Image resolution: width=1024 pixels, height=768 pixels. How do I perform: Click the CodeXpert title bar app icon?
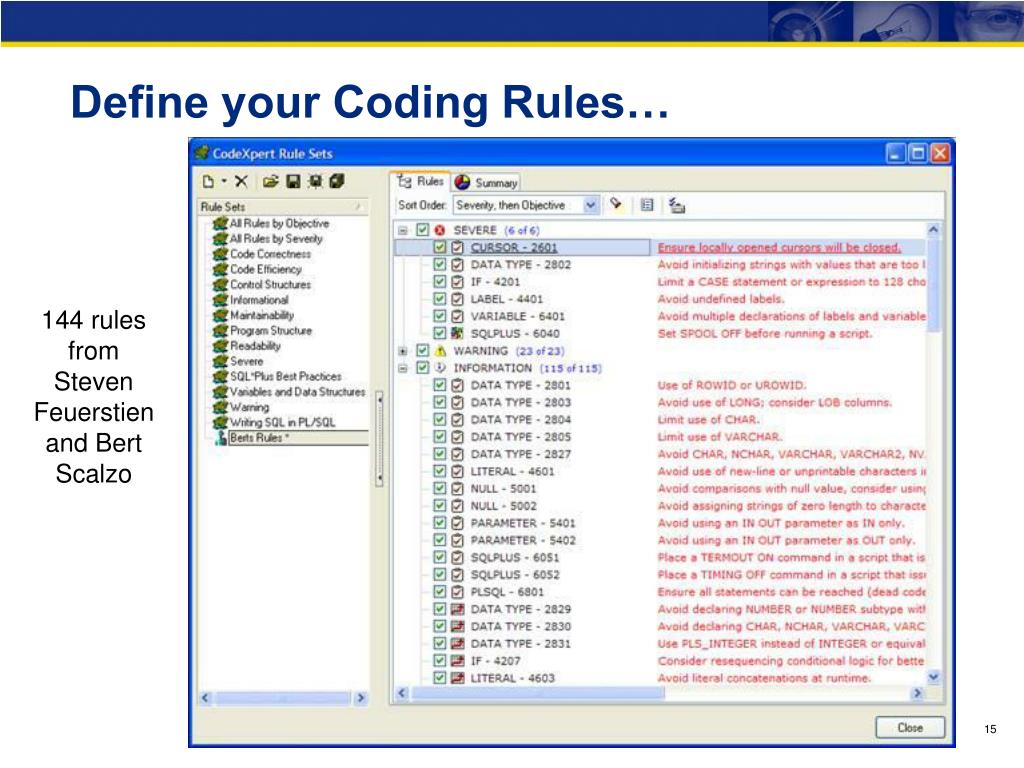[x=202, y=153]
